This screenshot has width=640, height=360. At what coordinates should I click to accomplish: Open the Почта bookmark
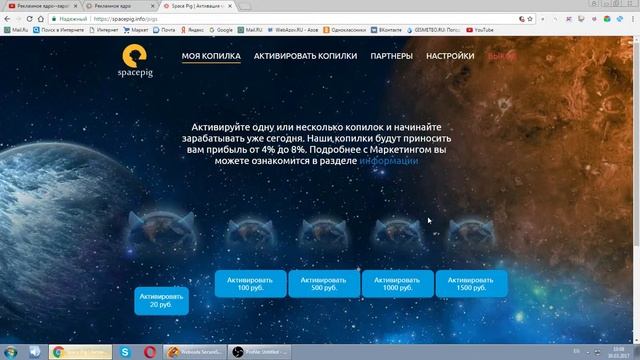click(x=164, y=30)
